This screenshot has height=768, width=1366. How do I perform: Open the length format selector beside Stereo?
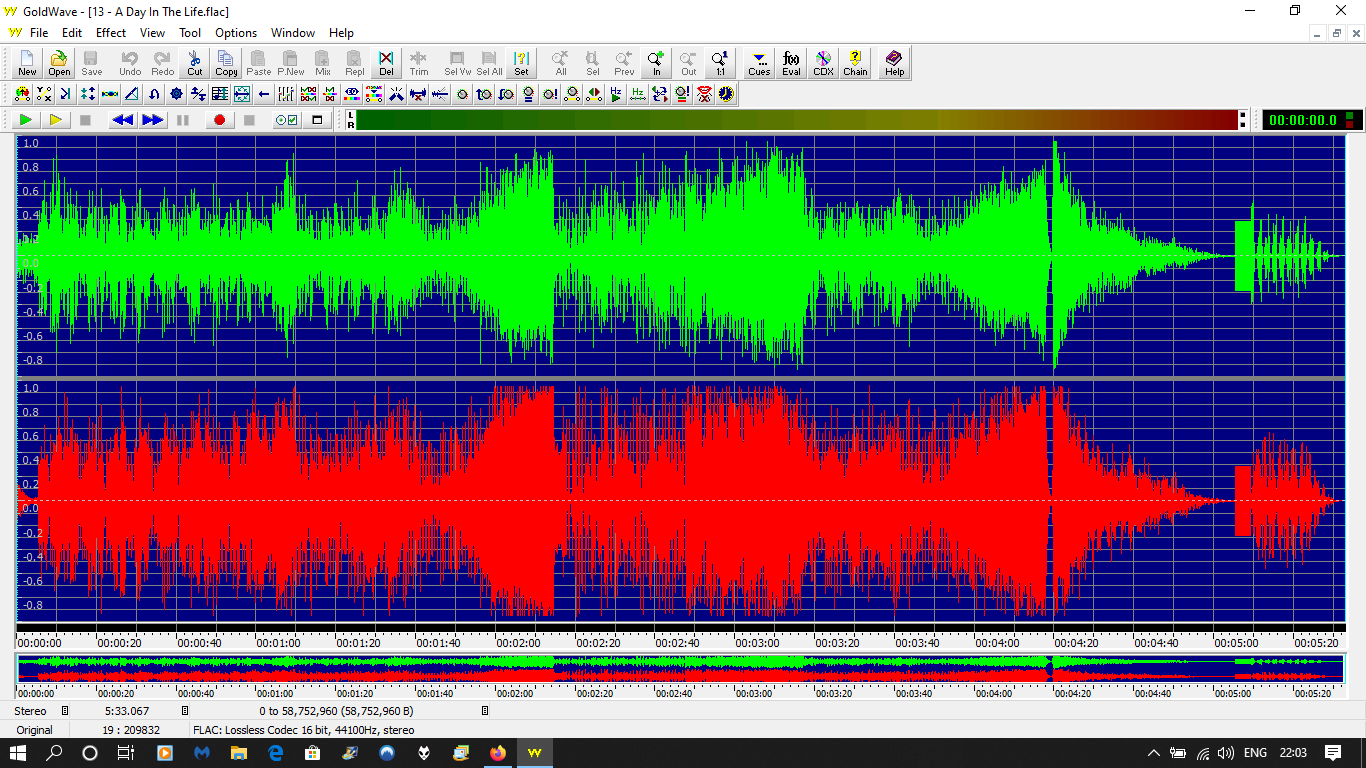[65, 711]
